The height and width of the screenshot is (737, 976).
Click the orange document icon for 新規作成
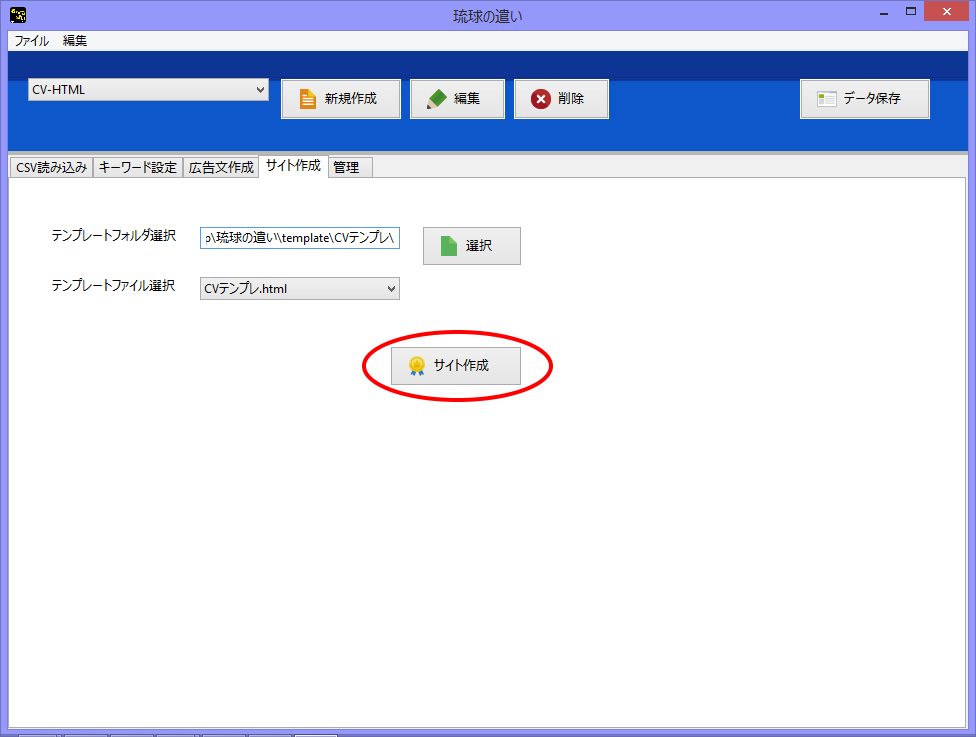(308, 99)
